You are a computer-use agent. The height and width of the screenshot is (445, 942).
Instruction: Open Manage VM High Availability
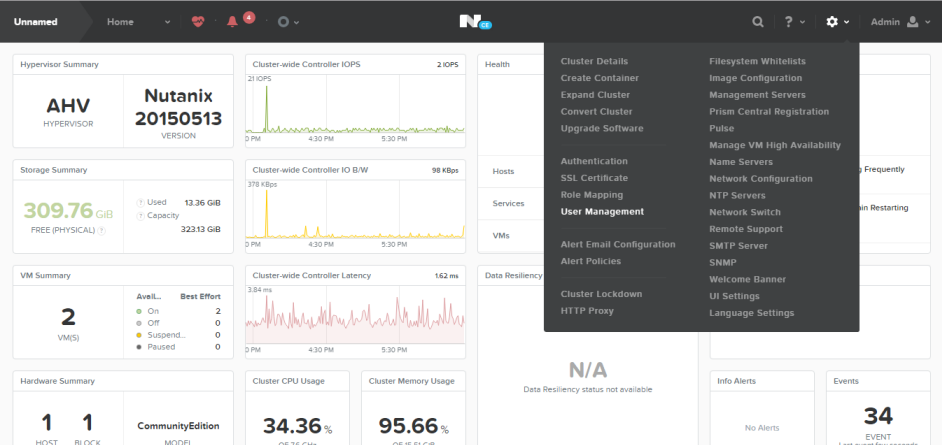[x=775, y=145]
